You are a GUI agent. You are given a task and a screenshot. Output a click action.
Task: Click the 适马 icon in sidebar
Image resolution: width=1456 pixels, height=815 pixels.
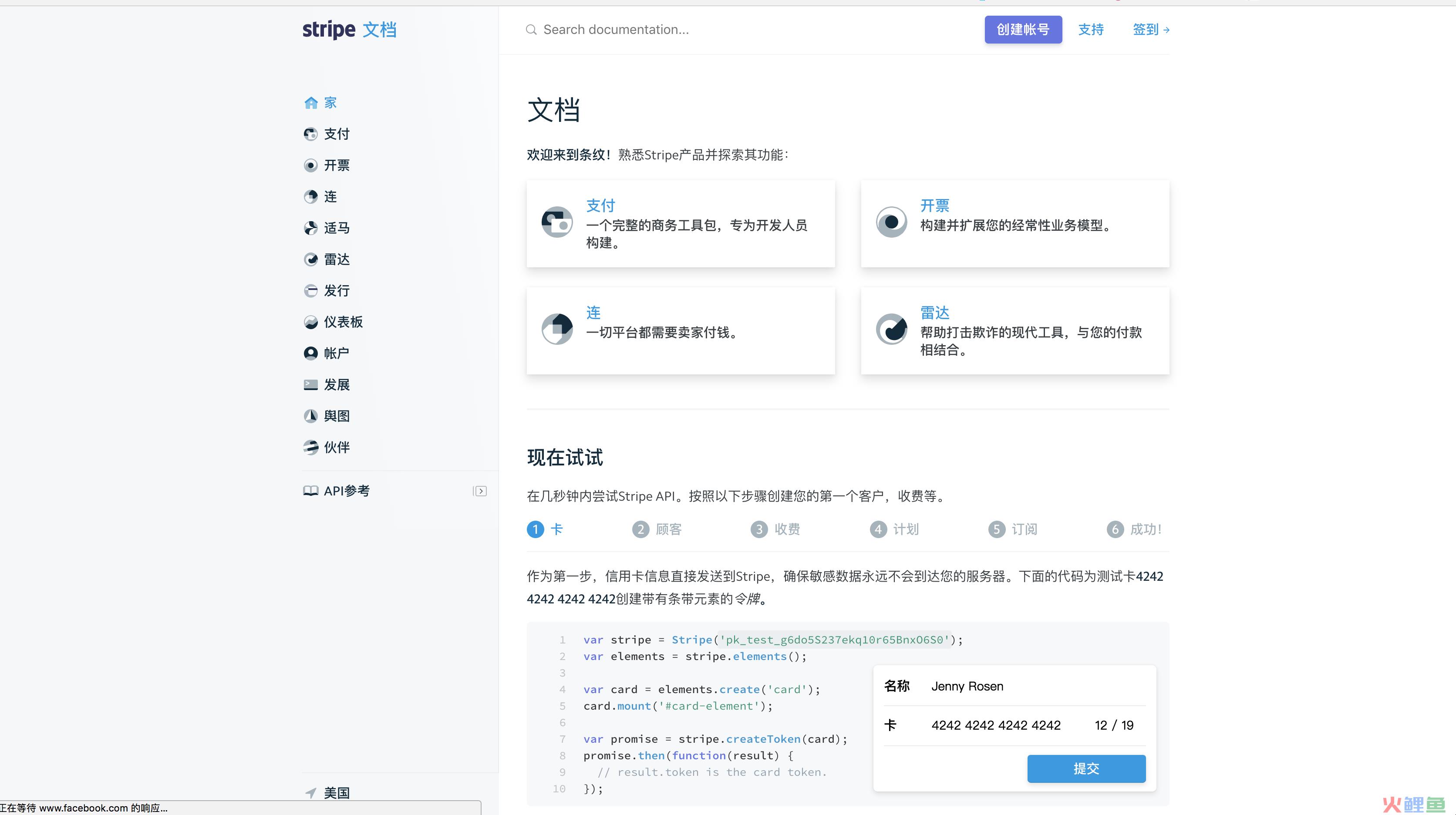311,228
